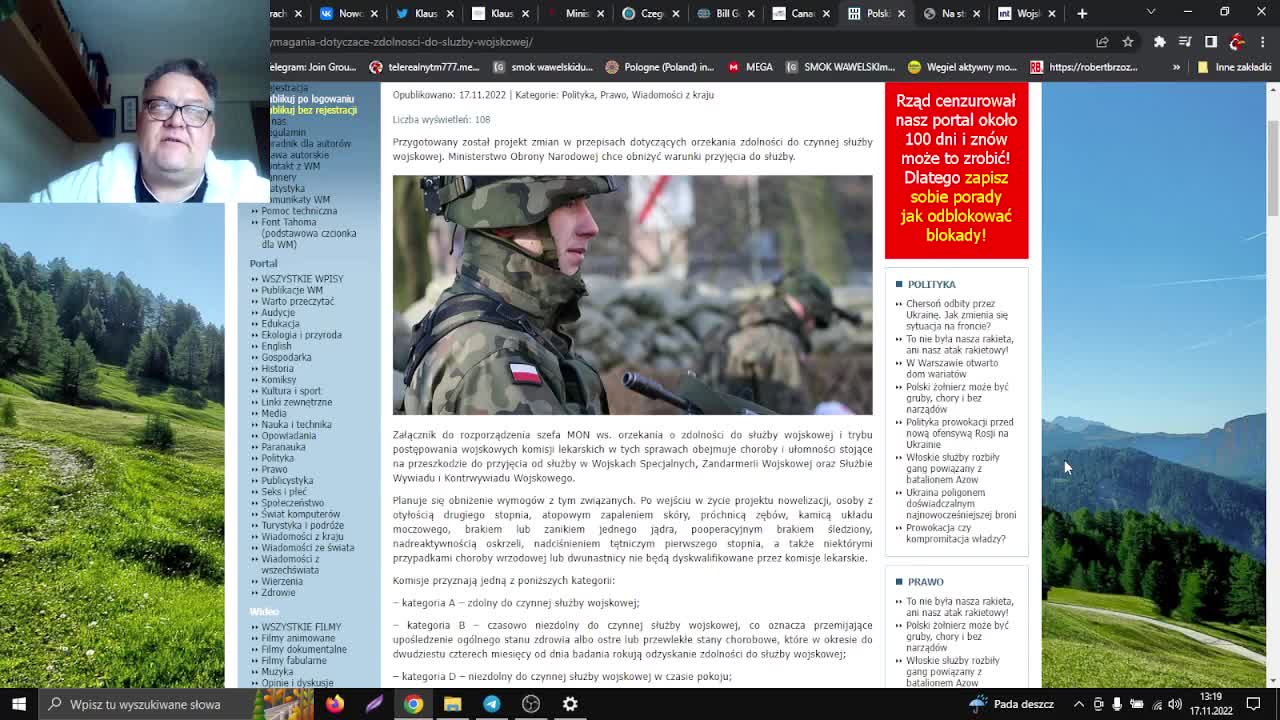Open the Węgiel aktywny bookmark
Screen dimensions: 1280x720
(x=962, y=67)
